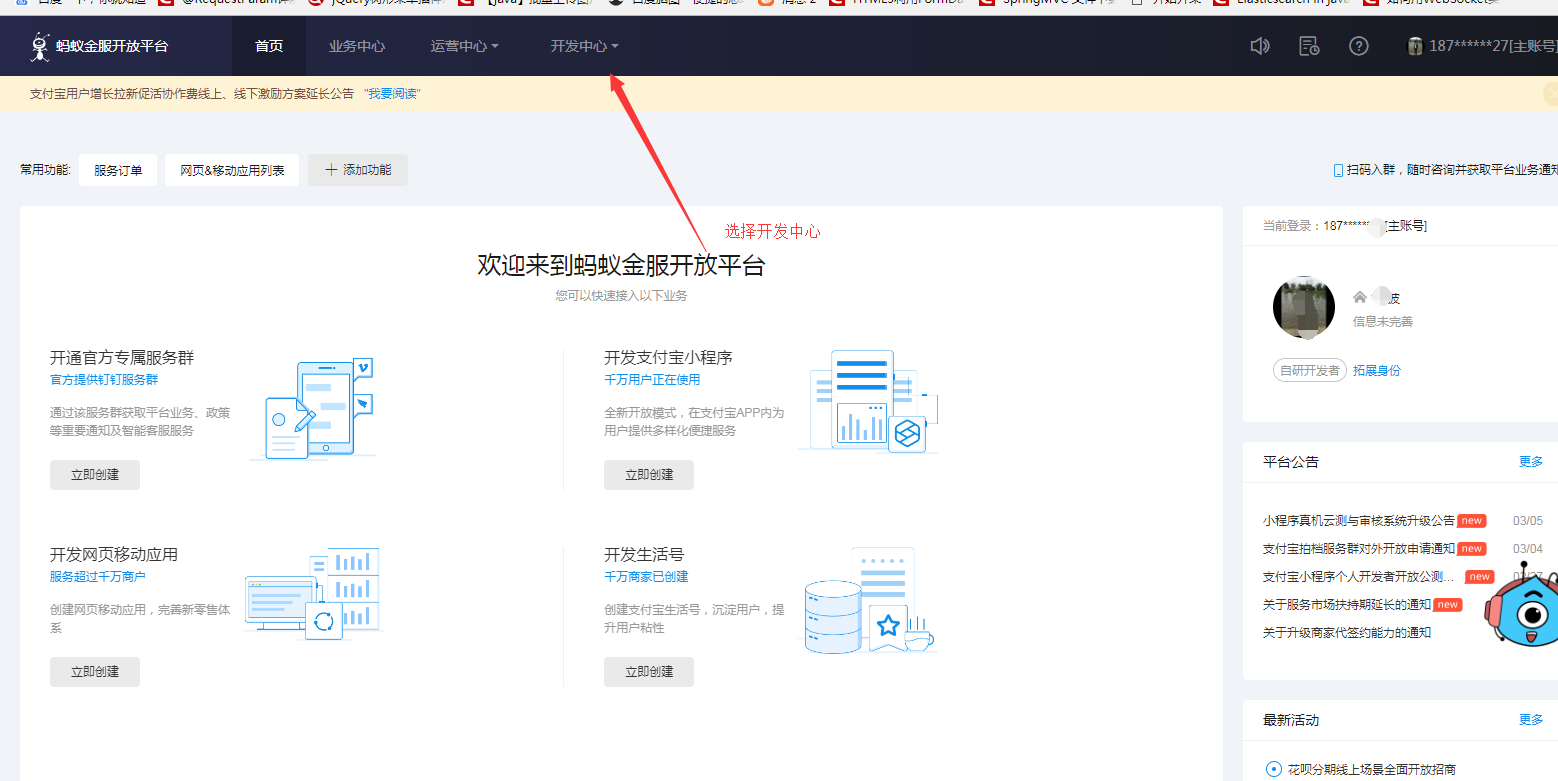
Task: Click the 开发生活号 database illustration
Action: (x=868, y=601)
